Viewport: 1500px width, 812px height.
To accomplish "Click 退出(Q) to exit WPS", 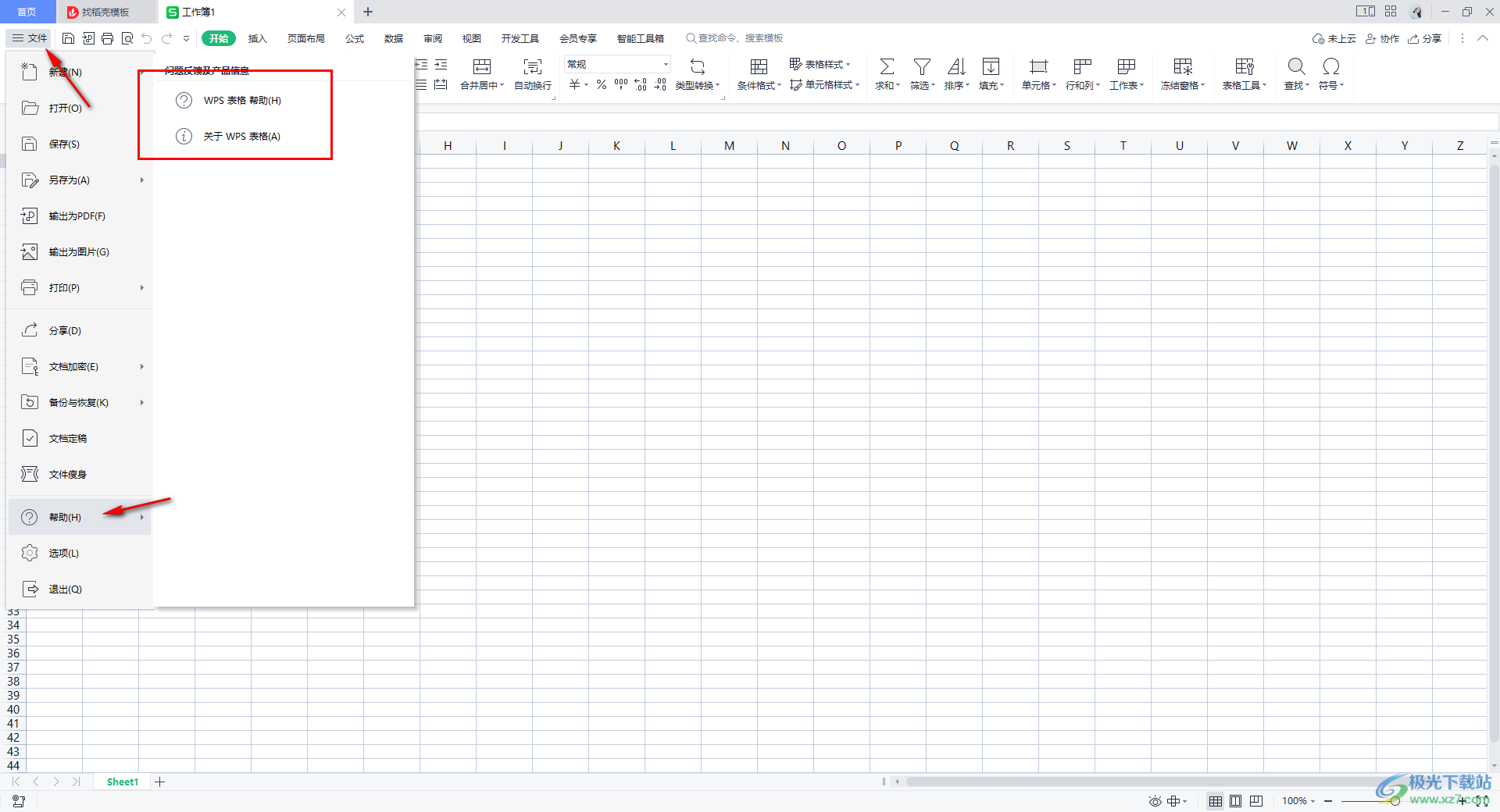I will click(79, 589).
